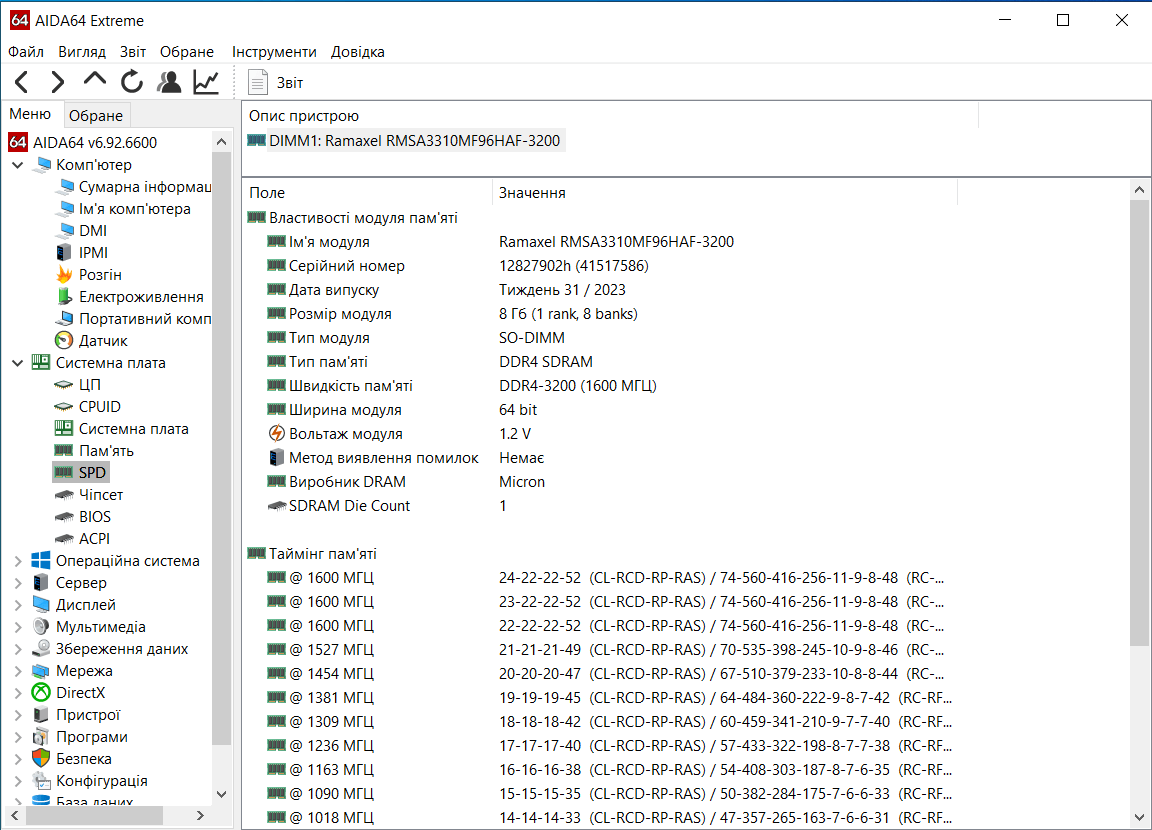Sort by the Поле column header

coord(367,192)
